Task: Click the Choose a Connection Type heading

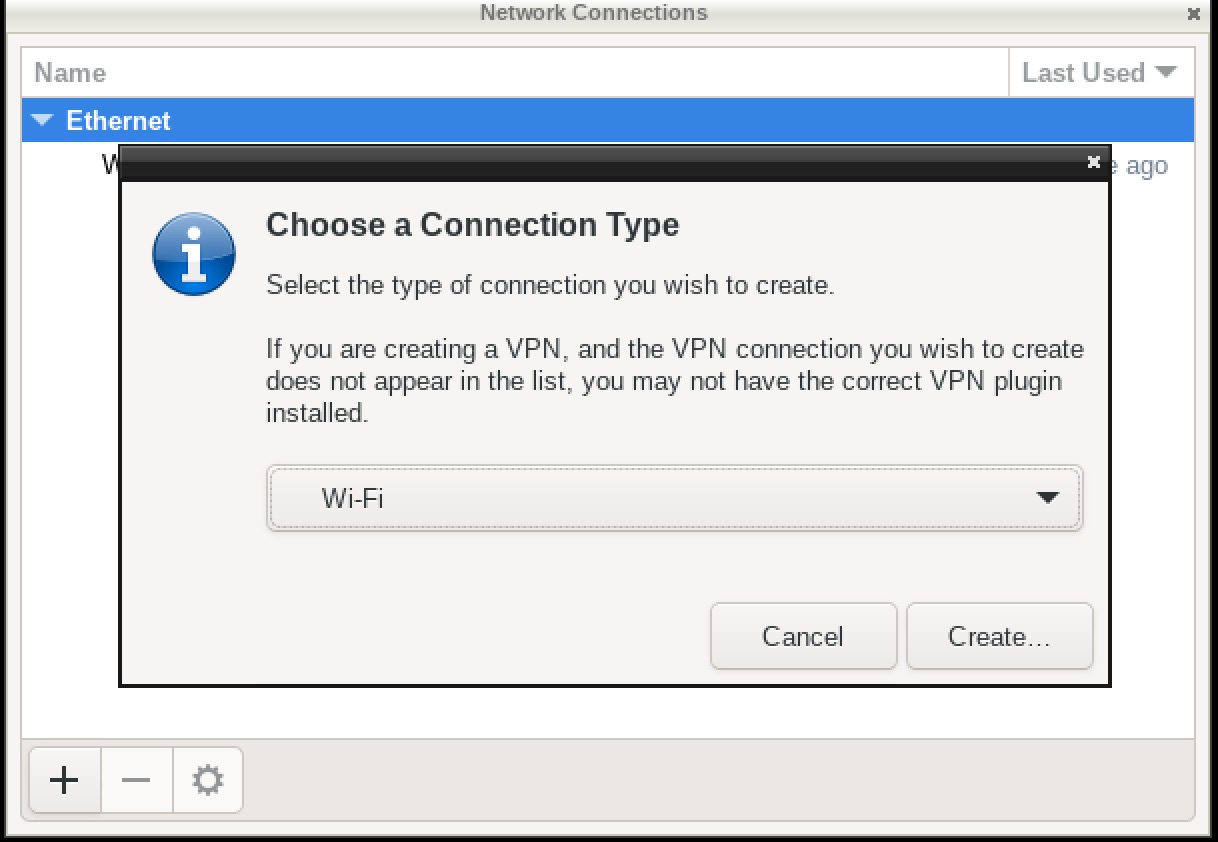Action: point(472,225)
